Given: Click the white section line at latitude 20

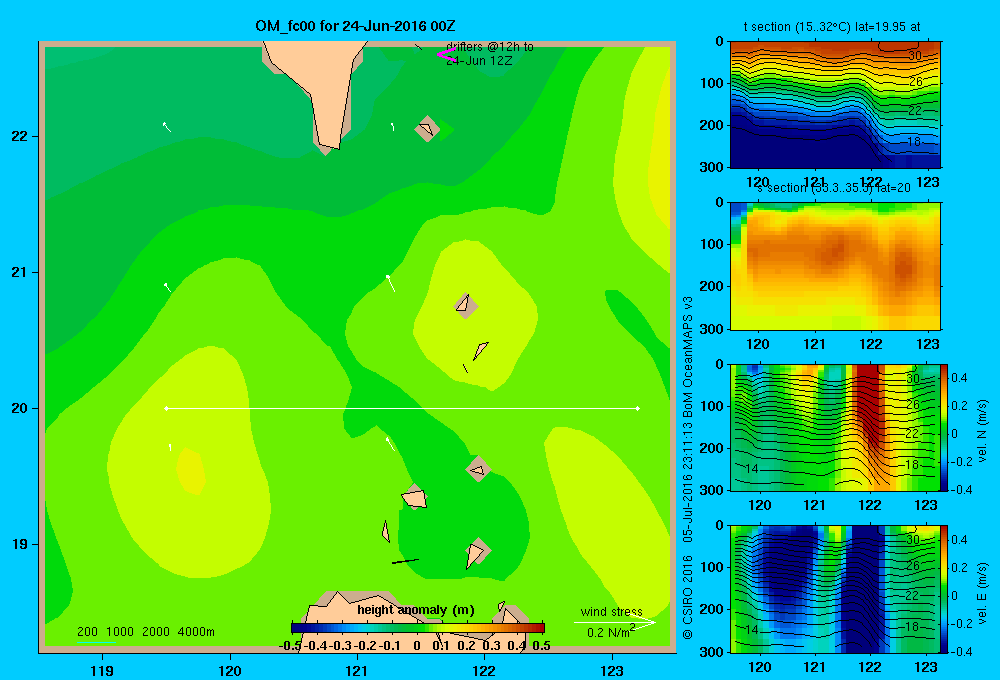Looking at the screenshot, I should click(402, 408).
